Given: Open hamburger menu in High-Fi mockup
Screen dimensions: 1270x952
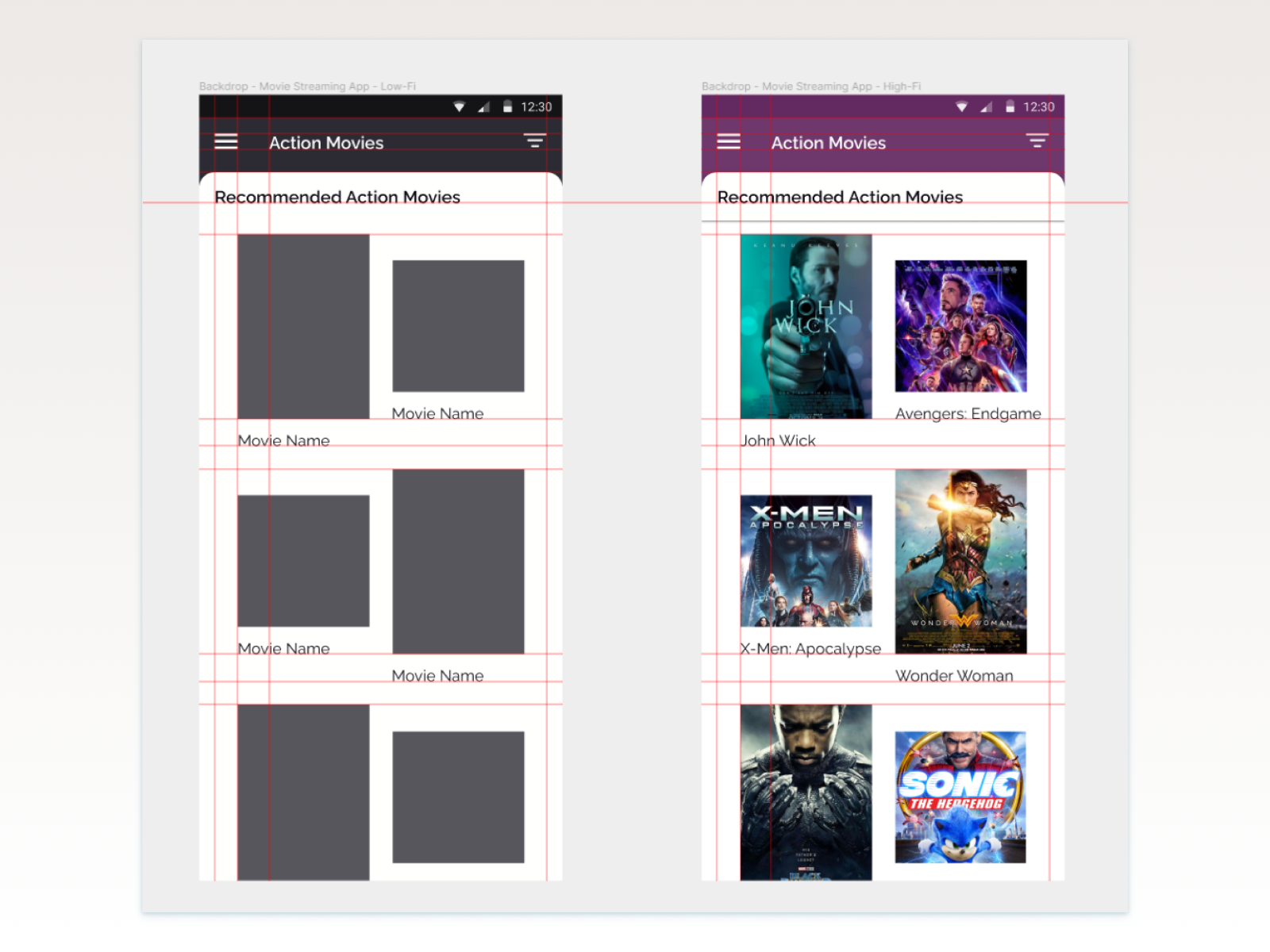Looking at the screenshot, I should point(729,142).
